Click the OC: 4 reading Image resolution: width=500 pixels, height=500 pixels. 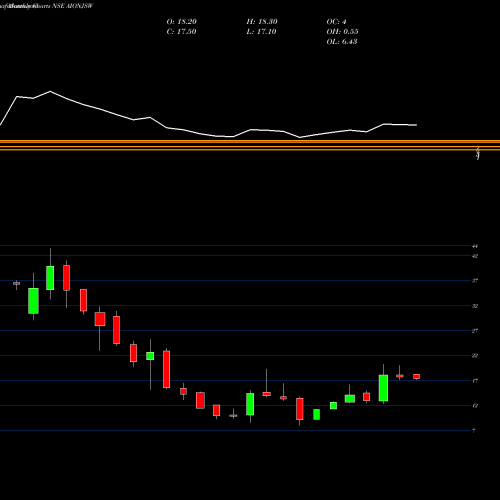pos(336,22)
